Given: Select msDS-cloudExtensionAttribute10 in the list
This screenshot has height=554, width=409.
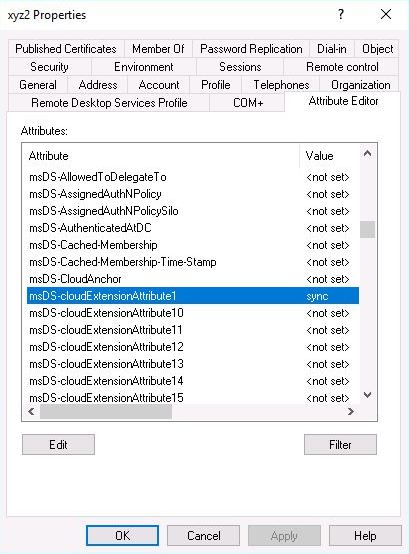Looking at the screenshot, I should (x=193, y=313).
